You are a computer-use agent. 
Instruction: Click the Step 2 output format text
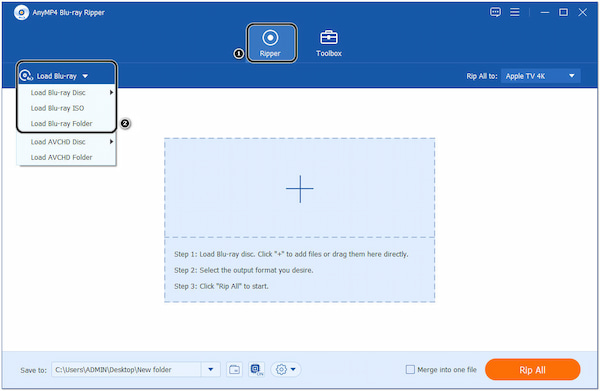coord(243,270)
